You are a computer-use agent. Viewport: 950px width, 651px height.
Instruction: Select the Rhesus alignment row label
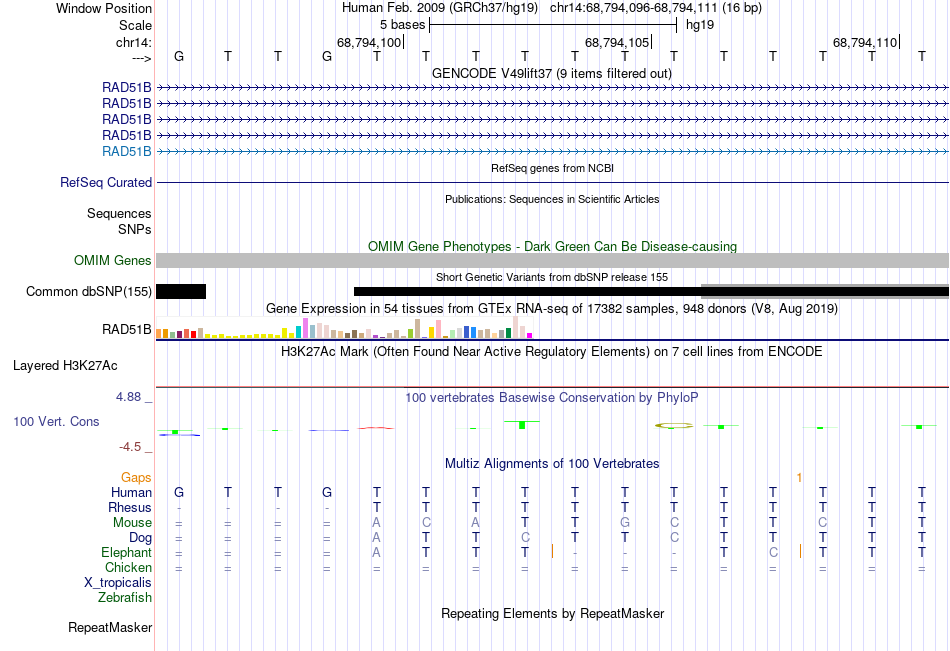click(130, 507)
